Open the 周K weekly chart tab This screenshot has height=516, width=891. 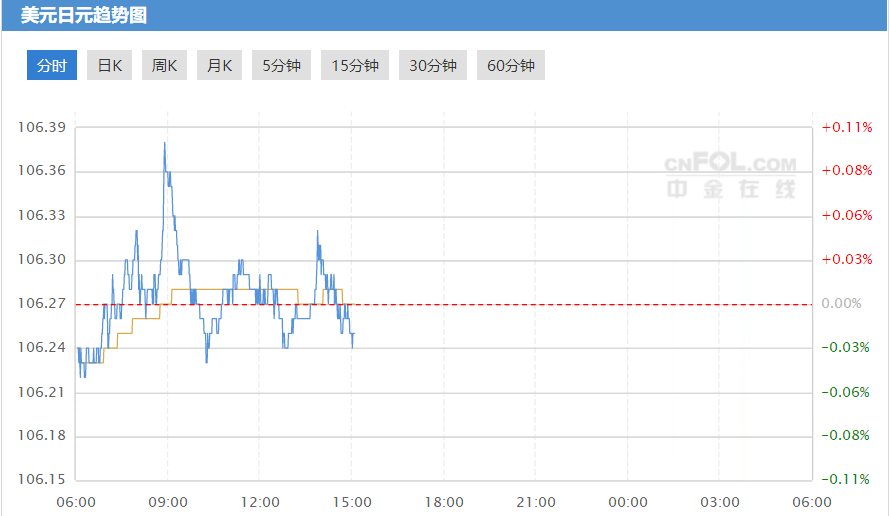click(x=164, y=65)
